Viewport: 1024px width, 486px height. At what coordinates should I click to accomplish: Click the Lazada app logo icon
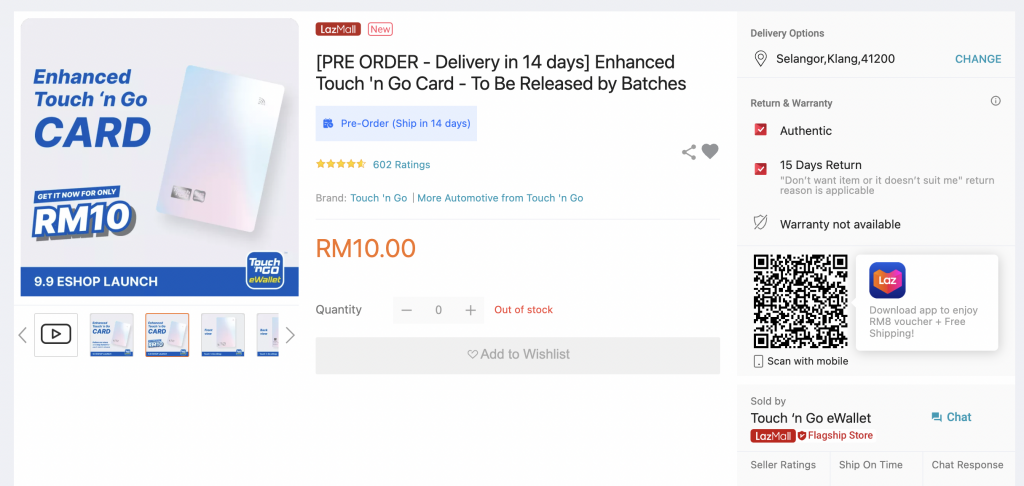[x=887, y=280]
